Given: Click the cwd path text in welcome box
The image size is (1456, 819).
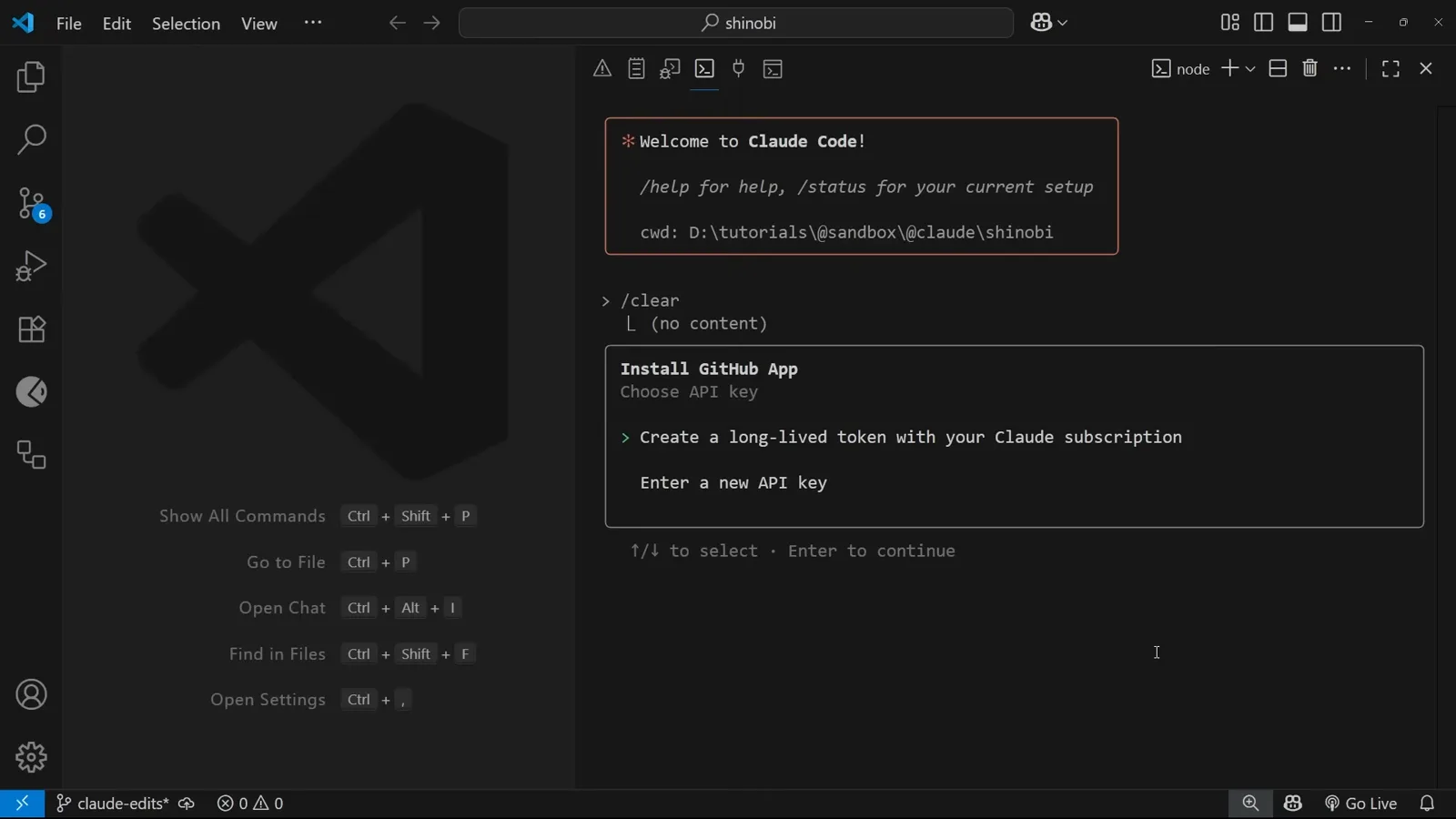Looking at the screenshot, I should [x=846, y=233].
